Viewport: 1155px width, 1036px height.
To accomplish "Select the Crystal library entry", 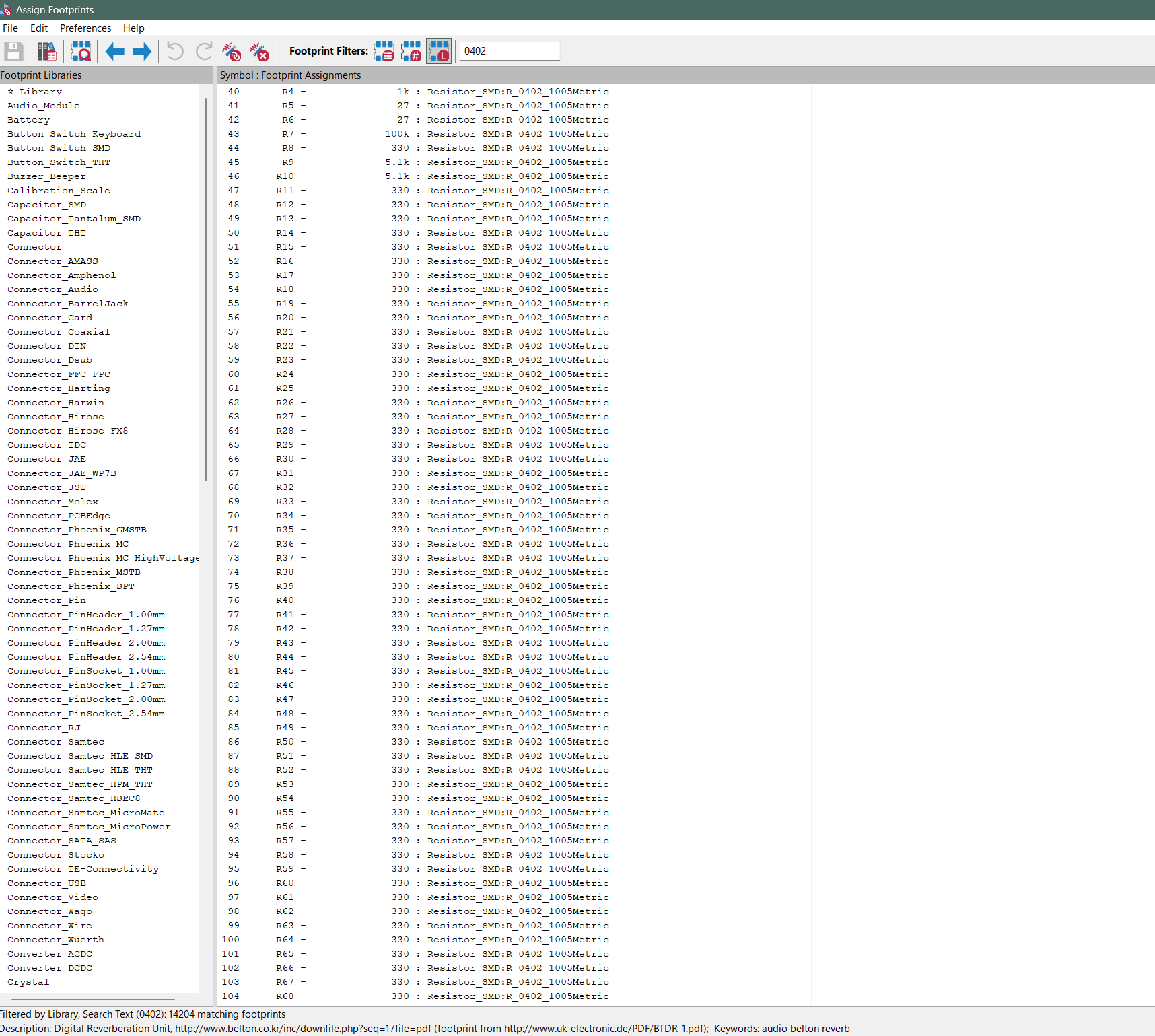I will [28, 982].
